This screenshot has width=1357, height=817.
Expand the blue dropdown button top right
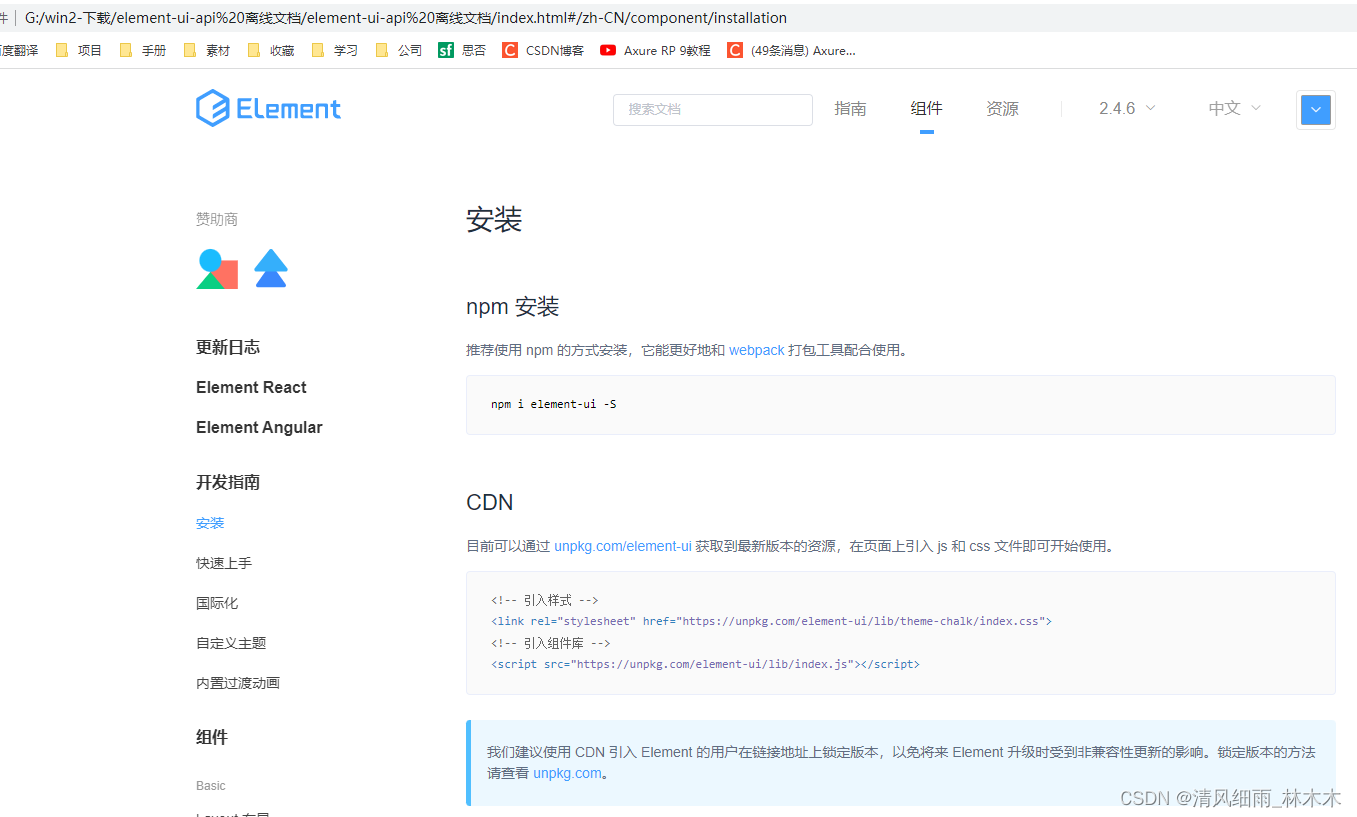tap(1315, 109)
